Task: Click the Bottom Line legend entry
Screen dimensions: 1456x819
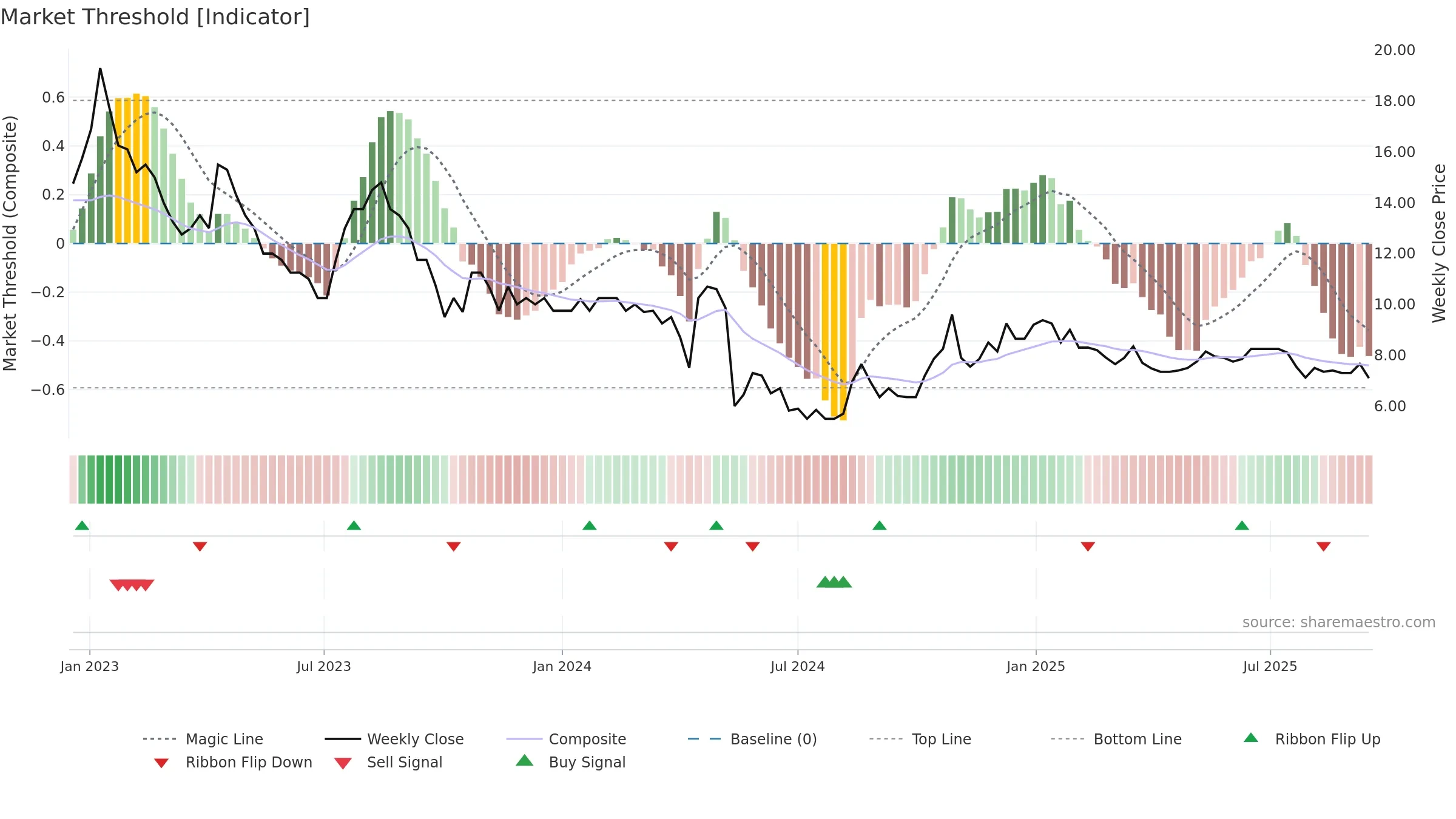Action: click(x=1116, y=739)
